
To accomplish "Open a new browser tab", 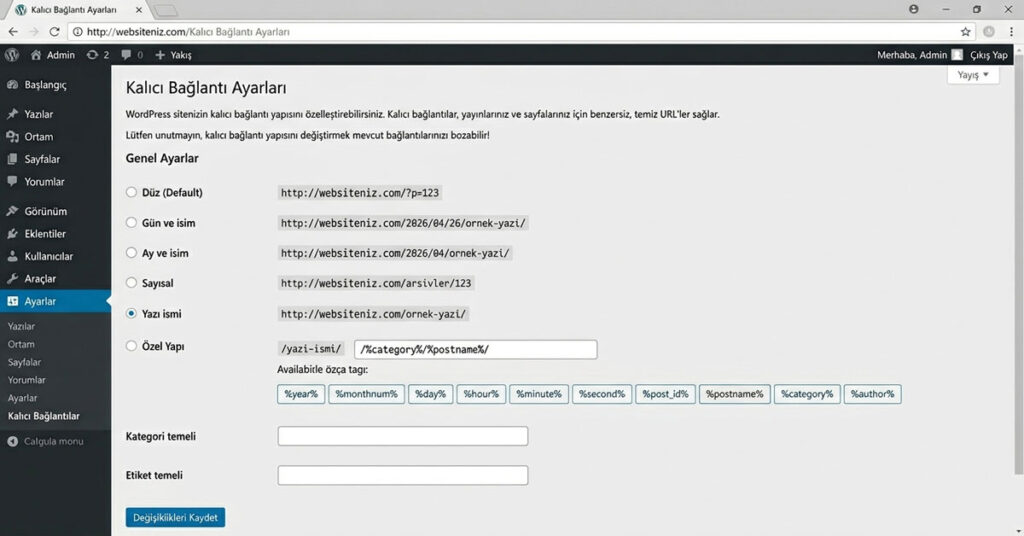I will coord(167,10).
